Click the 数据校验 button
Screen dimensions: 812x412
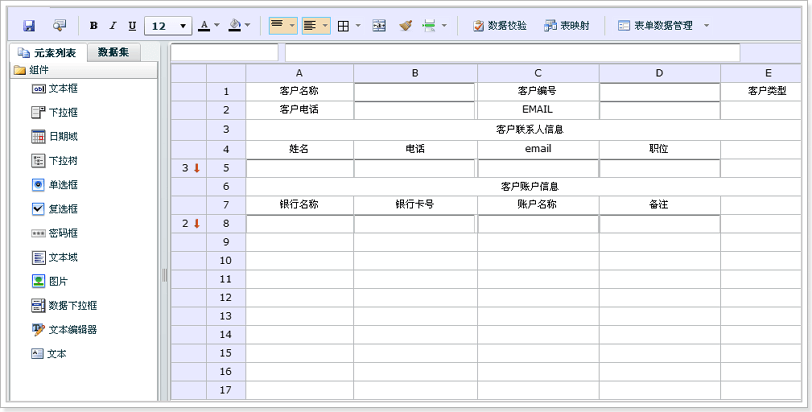pyautogui.click(x=500, y=26)
